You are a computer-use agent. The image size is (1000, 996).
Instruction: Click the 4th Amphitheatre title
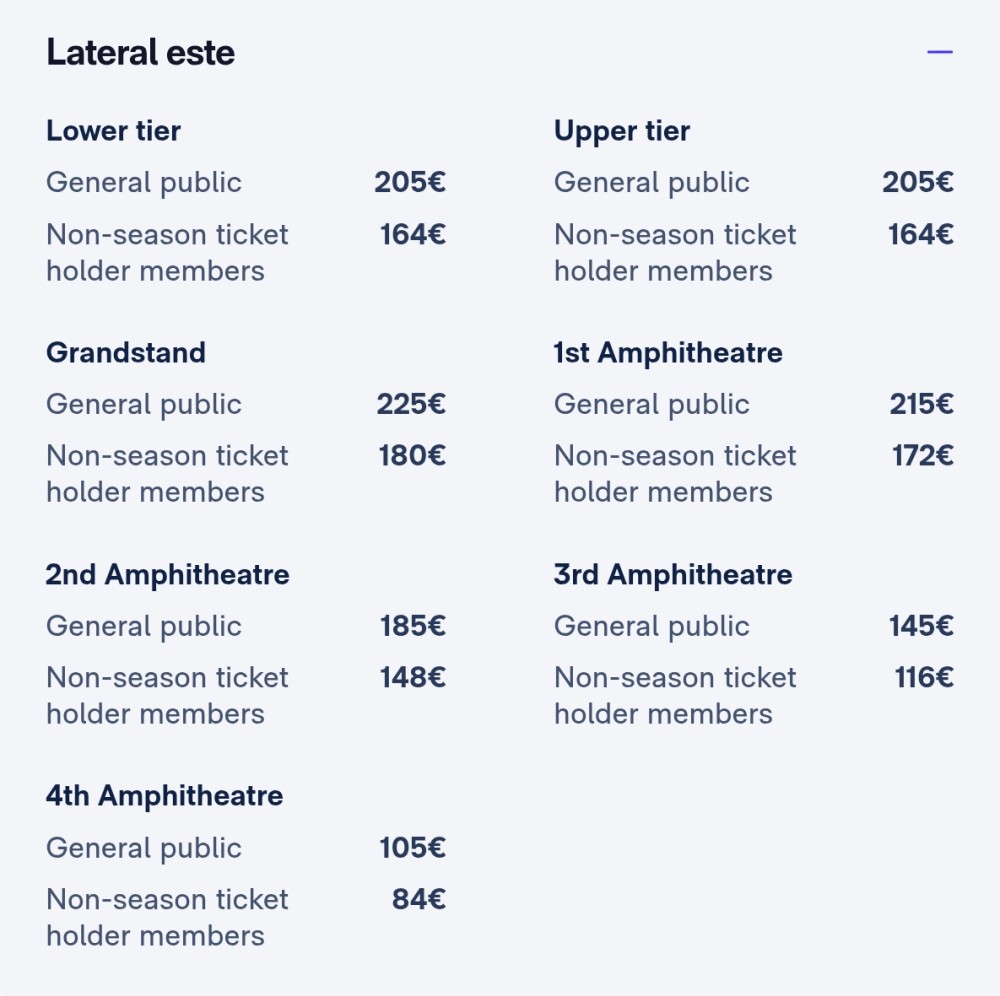[x=165, y=796]
